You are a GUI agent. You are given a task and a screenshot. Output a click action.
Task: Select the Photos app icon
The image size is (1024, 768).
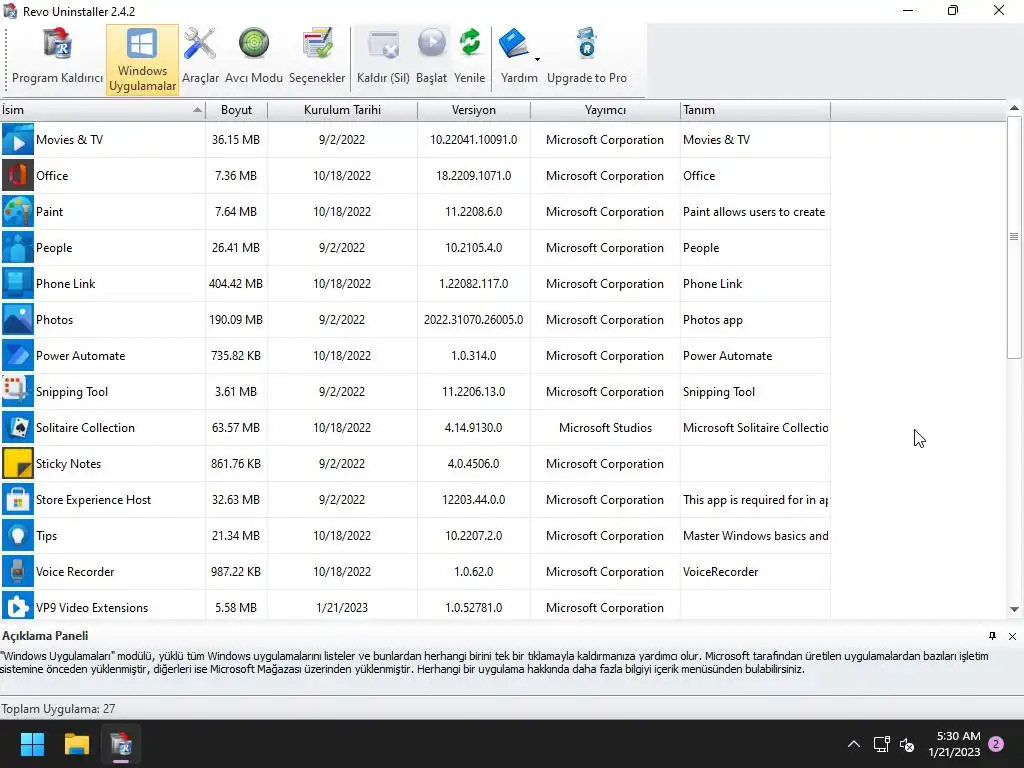click(18, 319)
